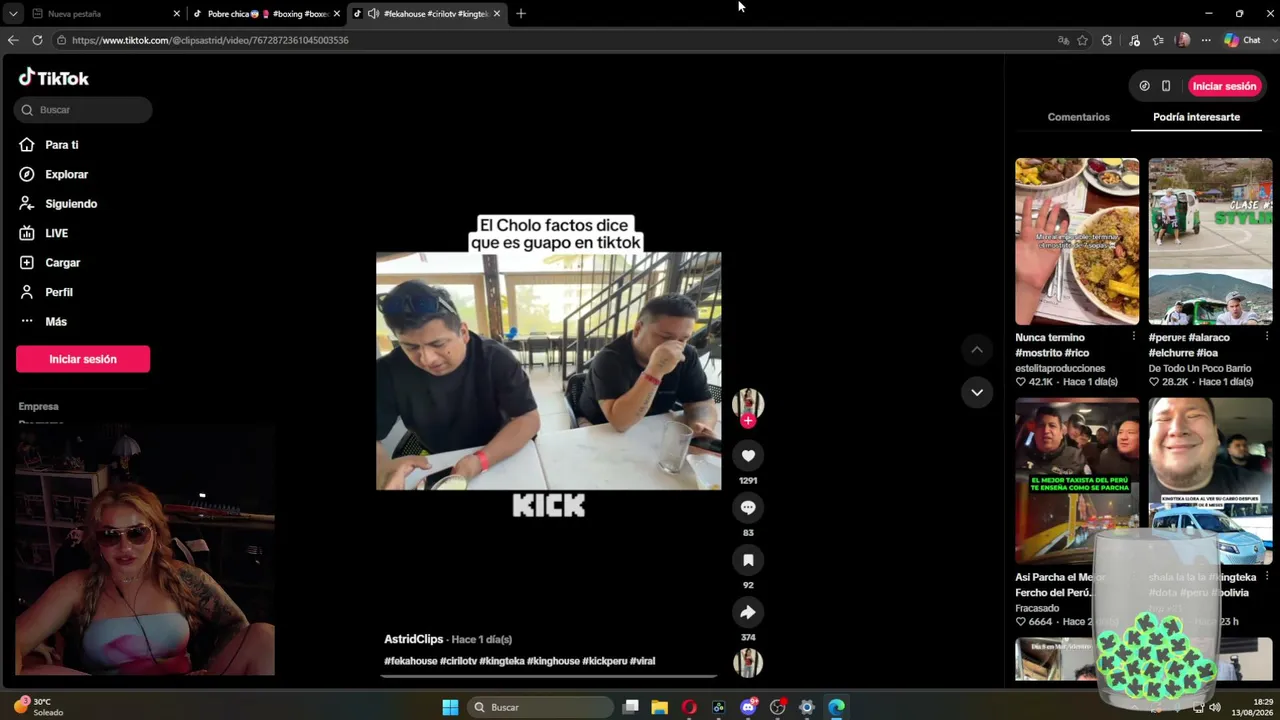The image size is (1280, 720).
Task: Switch to the Comentarios tab
Action: (x=1078, y=117)
